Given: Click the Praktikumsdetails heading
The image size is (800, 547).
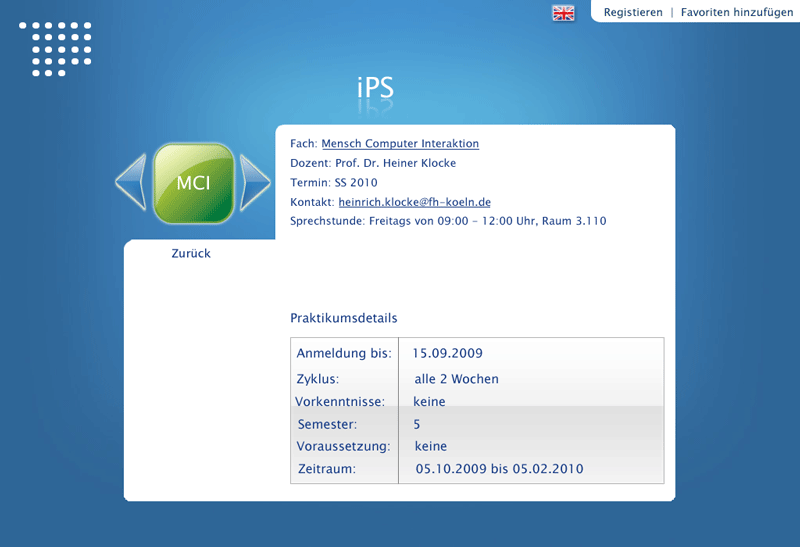Looking at the screenshot, I should (343, 319).
